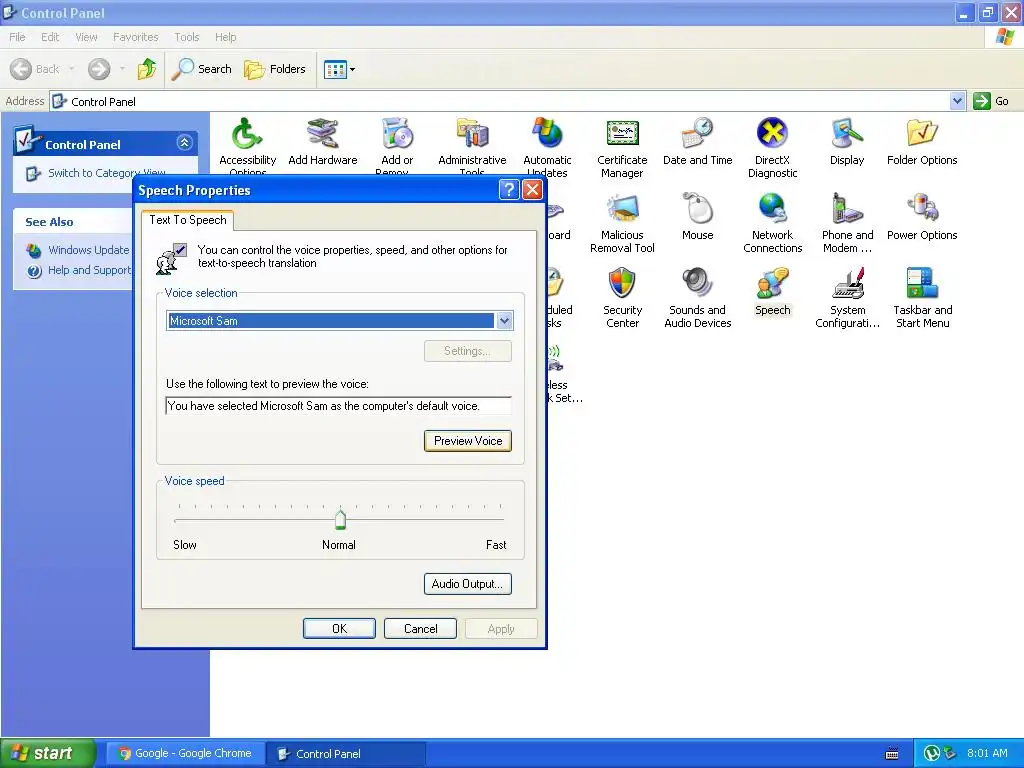Close the Speech Properties dialog
1024x768 pixels.
(x=532, y=190)
